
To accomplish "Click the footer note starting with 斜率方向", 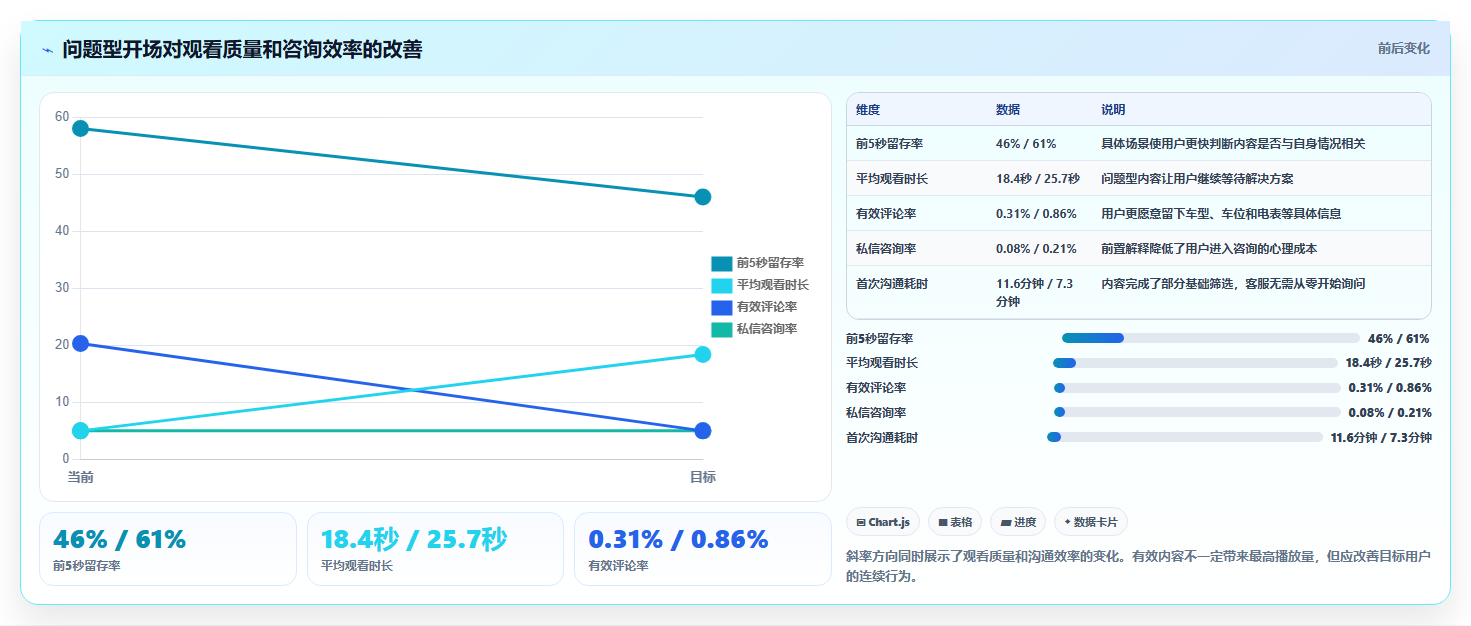I will [x=1138, y=566].
